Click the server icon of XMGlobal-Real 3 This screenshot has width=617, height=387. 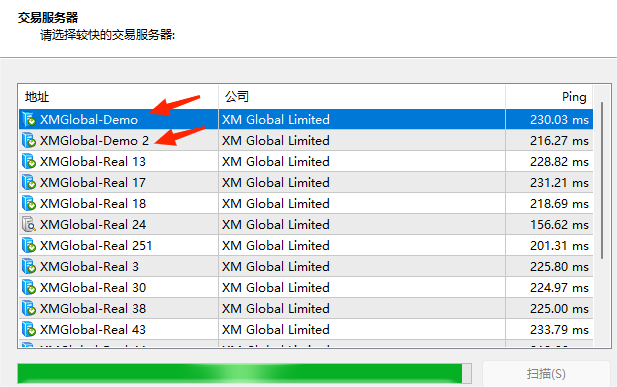click(x=29, y=266)
